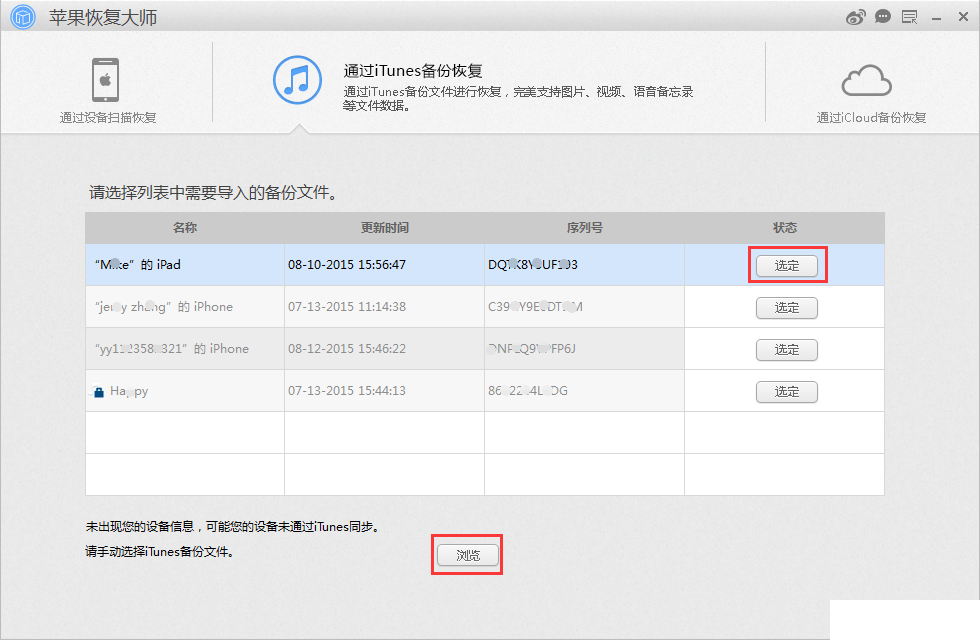
Task: Select the iPad backup name cell
Action: 185,264
